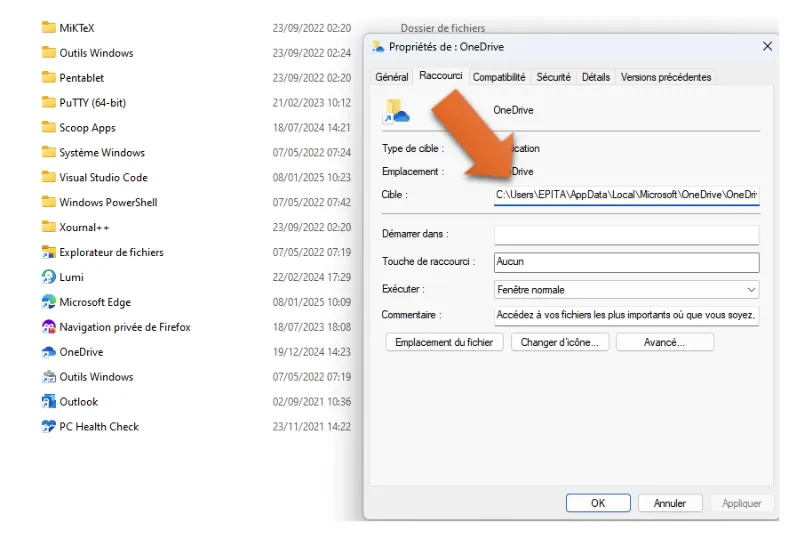Click the Lumi app icon
Viewport: 808px width, 541px height.
(x=48, y=277)
